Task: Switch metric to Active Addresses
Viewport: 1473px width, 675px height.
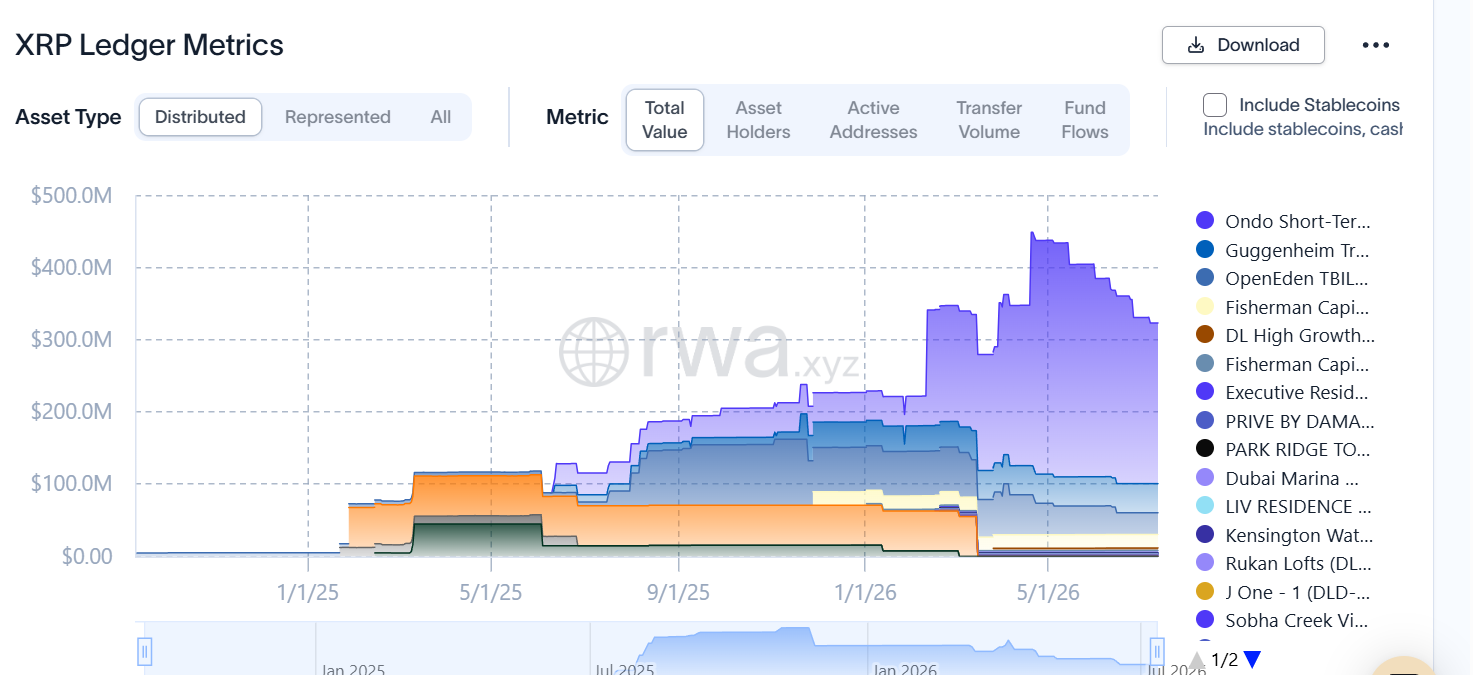Action: click(x=873, y=120)
